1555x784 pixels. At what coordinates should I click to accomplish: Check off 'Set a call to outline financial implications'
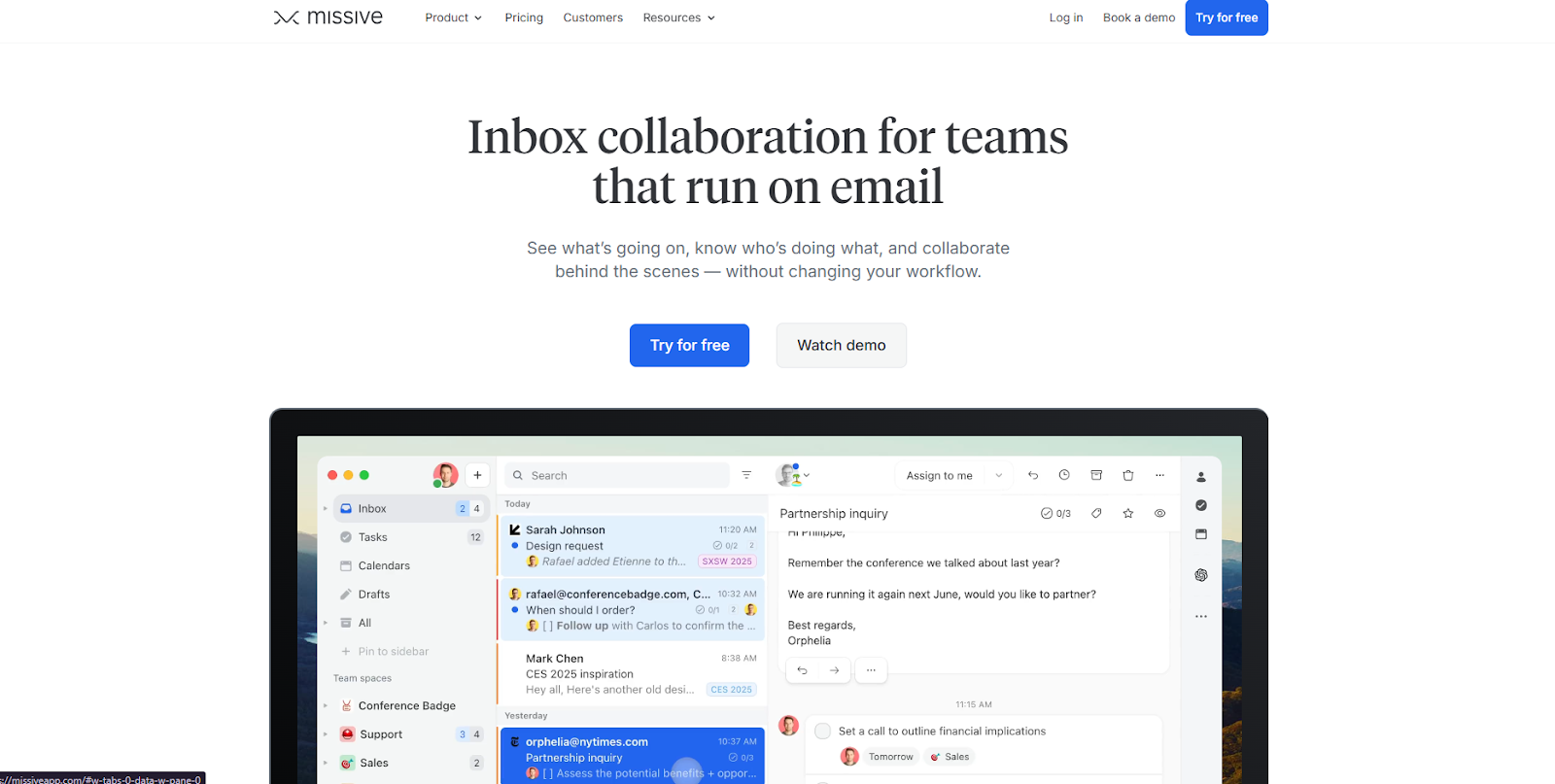tap(823, 731)
